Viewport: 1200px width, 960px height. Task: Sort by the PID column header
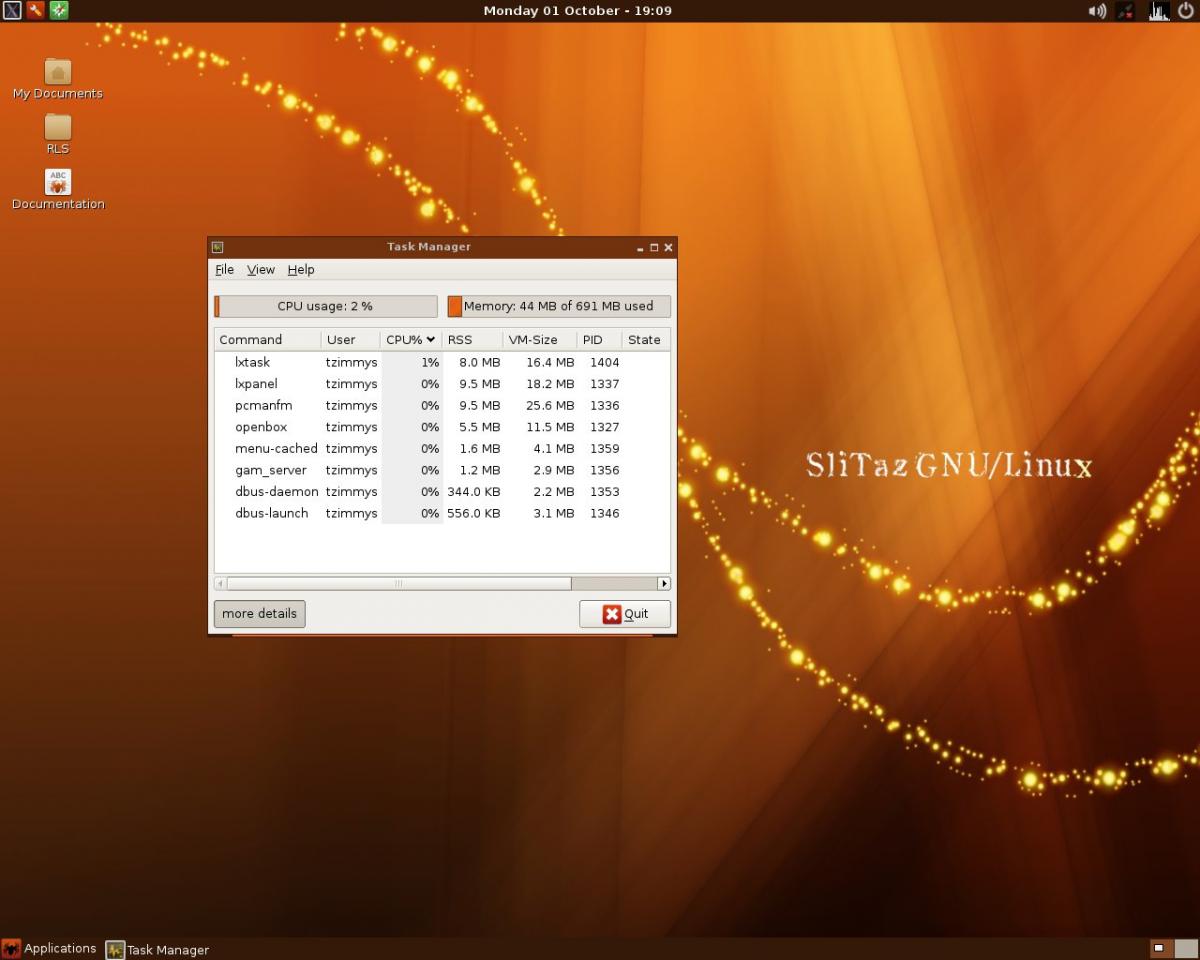click(600, 340)
